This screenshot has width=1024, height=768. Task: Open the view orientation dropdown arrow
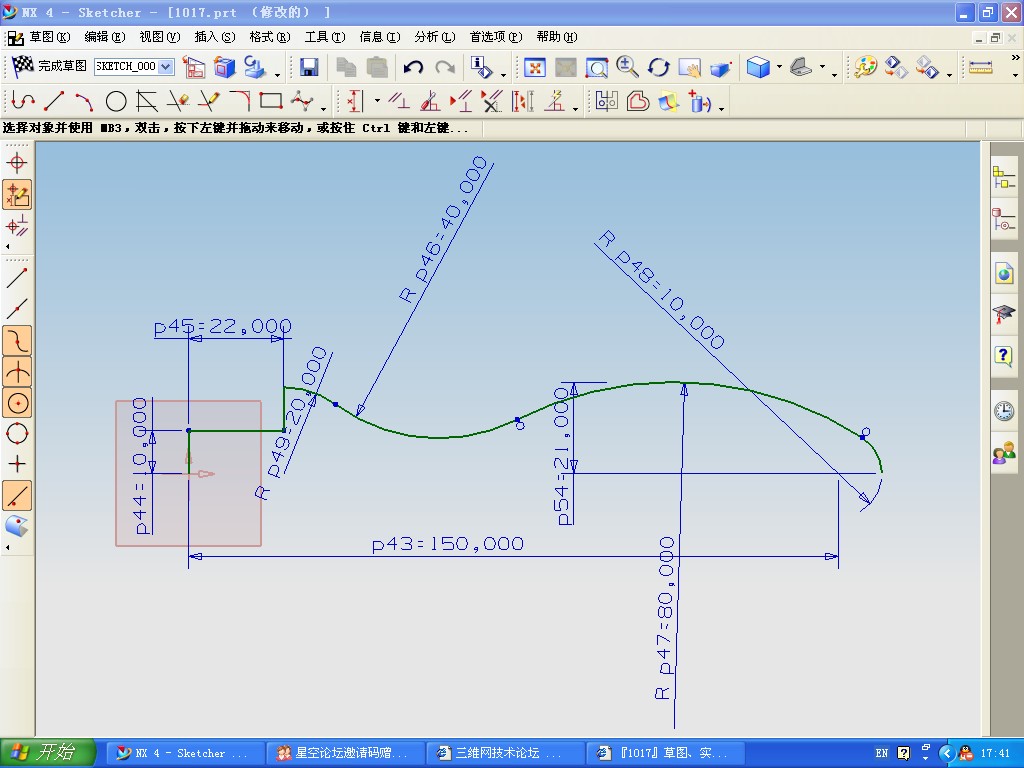[x=822, y=67]
